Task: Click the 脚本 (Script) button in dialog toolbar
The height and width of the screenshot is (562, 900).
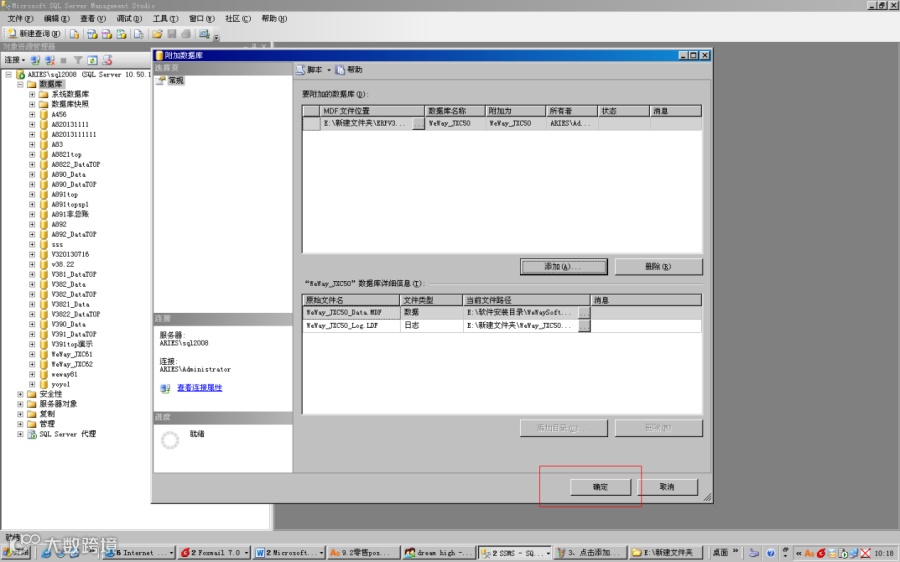Action: [309, 69]
